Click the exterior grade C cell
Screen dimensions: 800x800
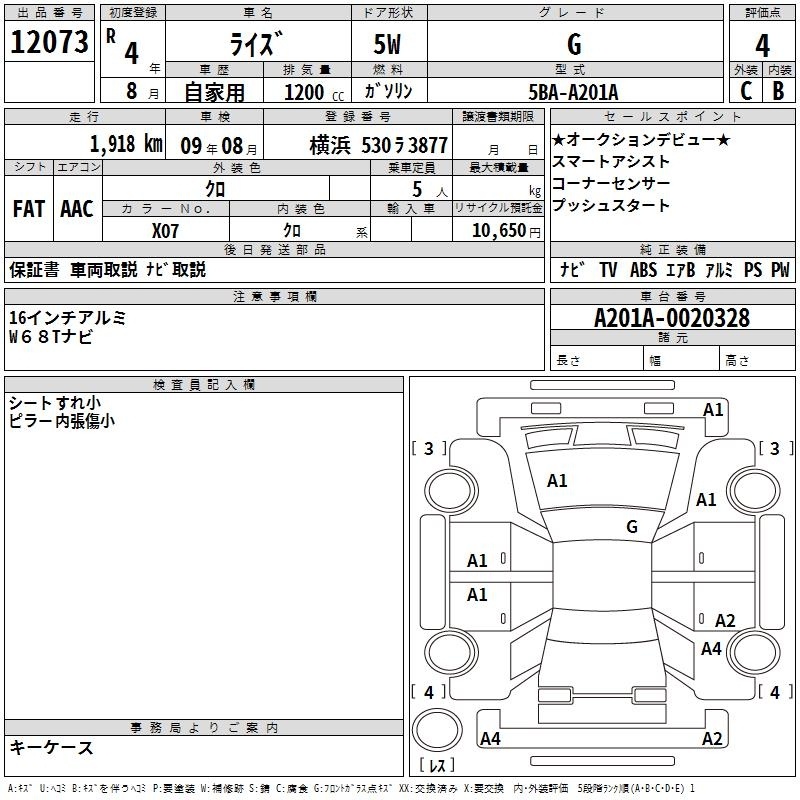(745, 90)
